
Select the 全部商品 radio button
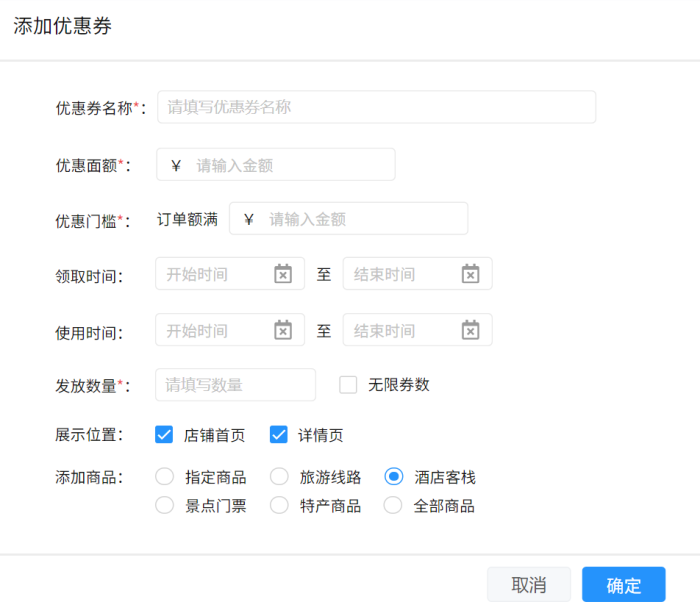(x=393, y=505)
